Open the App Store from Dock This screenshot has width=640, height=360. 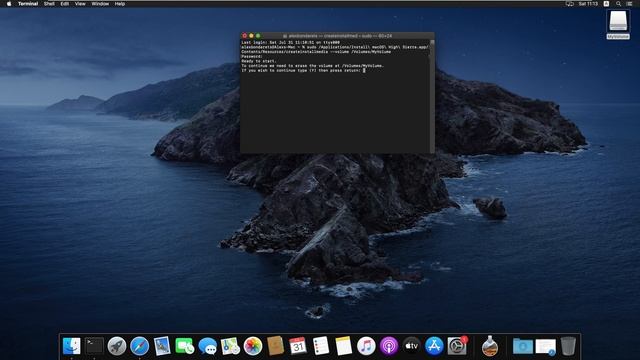tap(434, 346)
